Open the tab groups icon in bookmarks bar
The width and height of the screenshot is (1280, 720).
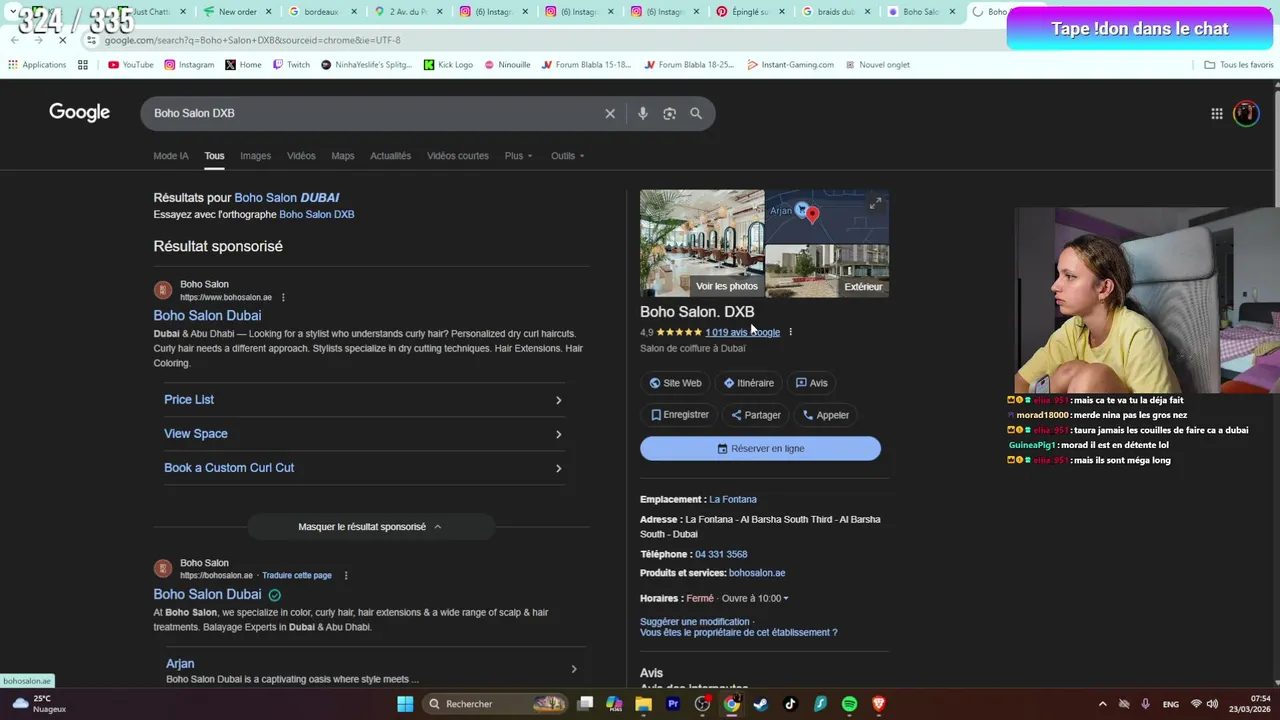tap(83, 64)
